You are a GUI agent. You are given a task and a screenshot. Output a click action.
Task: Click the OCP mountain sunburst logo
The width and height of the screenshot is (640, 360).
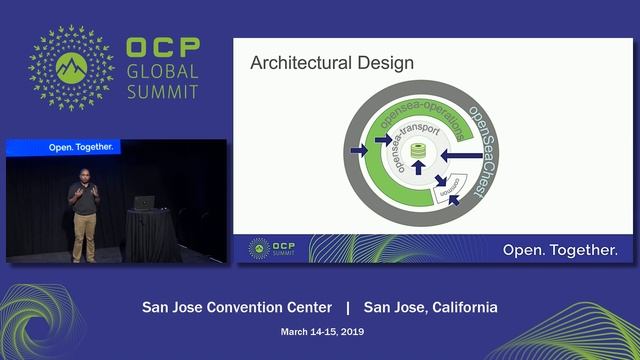coord(71,68)
